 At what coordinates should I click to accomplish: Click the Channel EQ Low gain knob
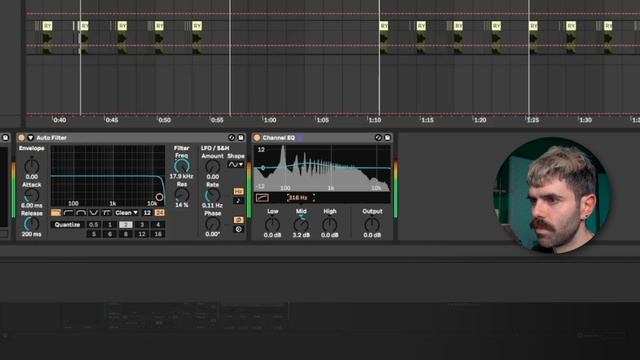click(x=272, y=224)
